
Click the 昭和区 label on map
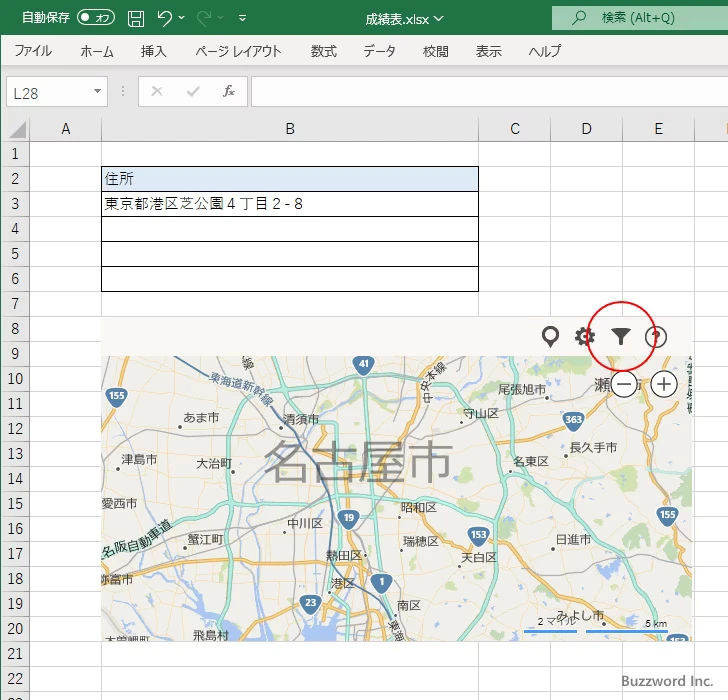click(419, 508)
